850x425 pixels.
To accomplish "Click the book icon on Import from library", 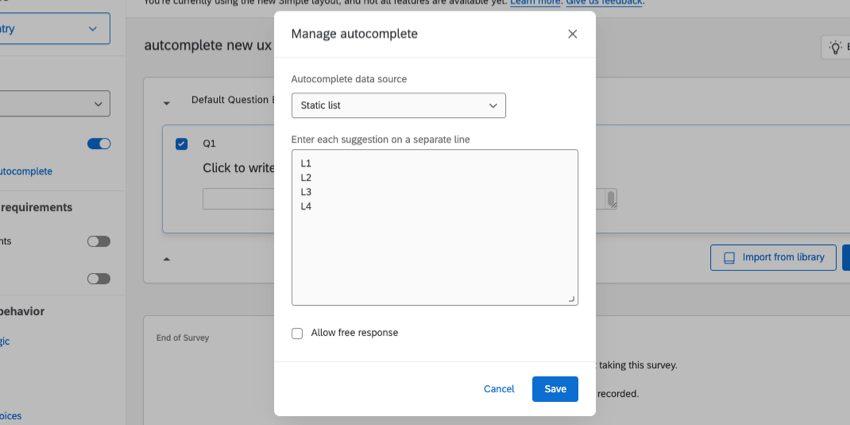I will [729, 257].
